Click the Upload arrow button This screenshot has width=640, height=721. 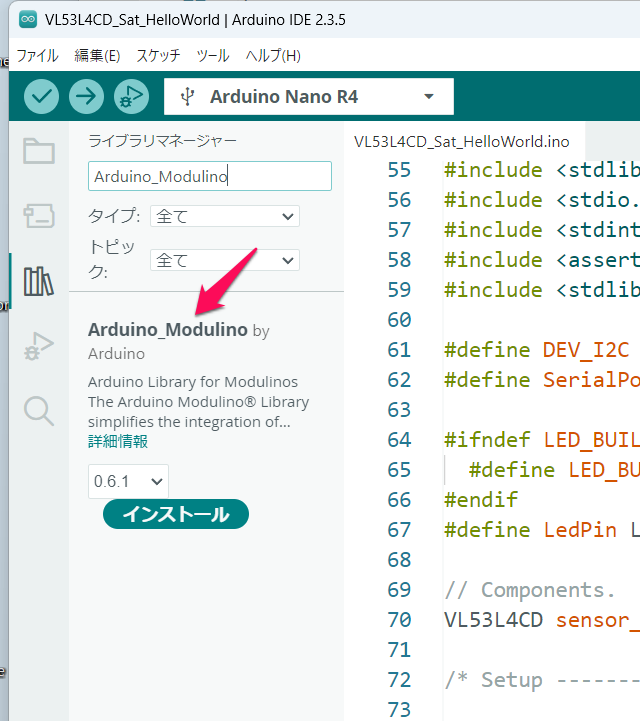(x=87, y=96)
